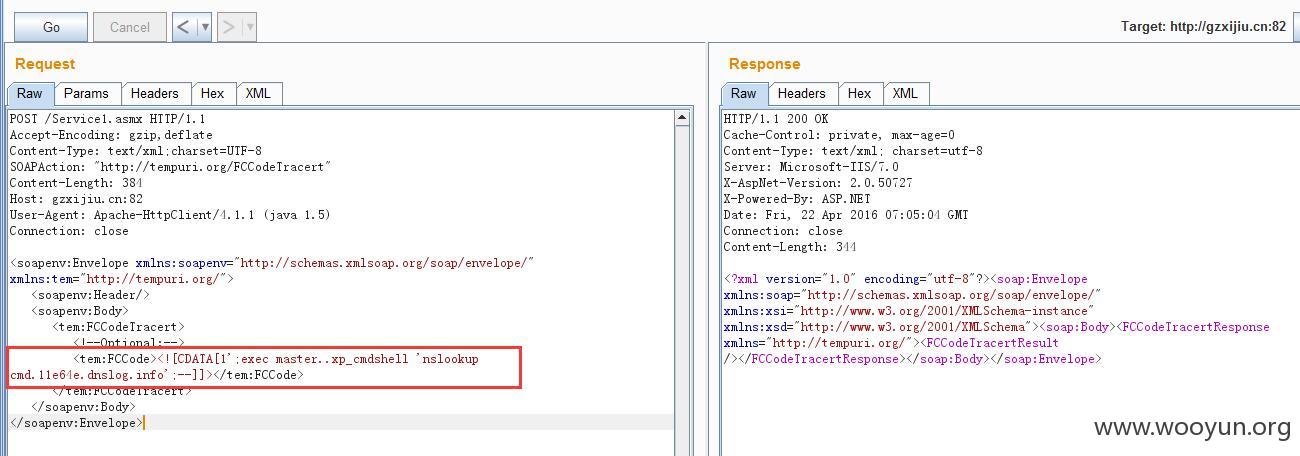The height and width of the screenshot is (456, 1300).
Task: Switch to Response Headers tab
Action: pyautogui.click(x=802, y=93)
